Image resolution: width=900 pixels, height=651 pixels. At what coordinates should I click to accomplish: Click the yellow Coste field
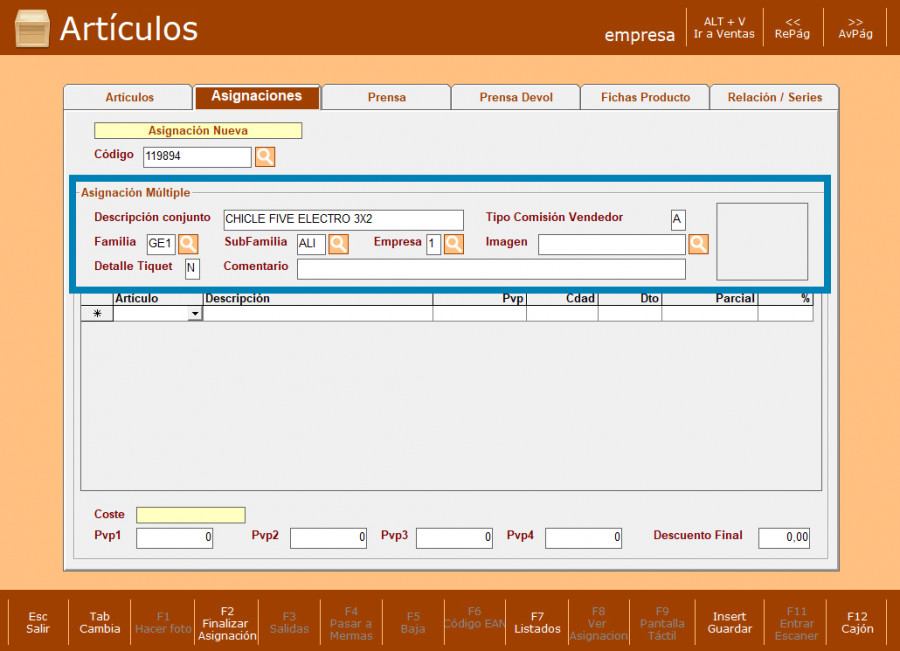point(190,515)
